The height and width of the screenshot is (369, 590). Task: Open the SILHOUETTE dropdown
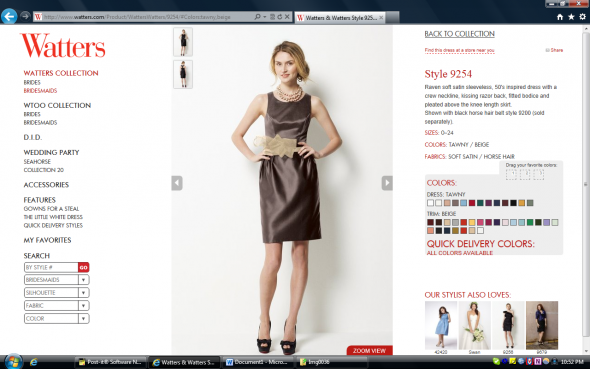click(56, 293)
